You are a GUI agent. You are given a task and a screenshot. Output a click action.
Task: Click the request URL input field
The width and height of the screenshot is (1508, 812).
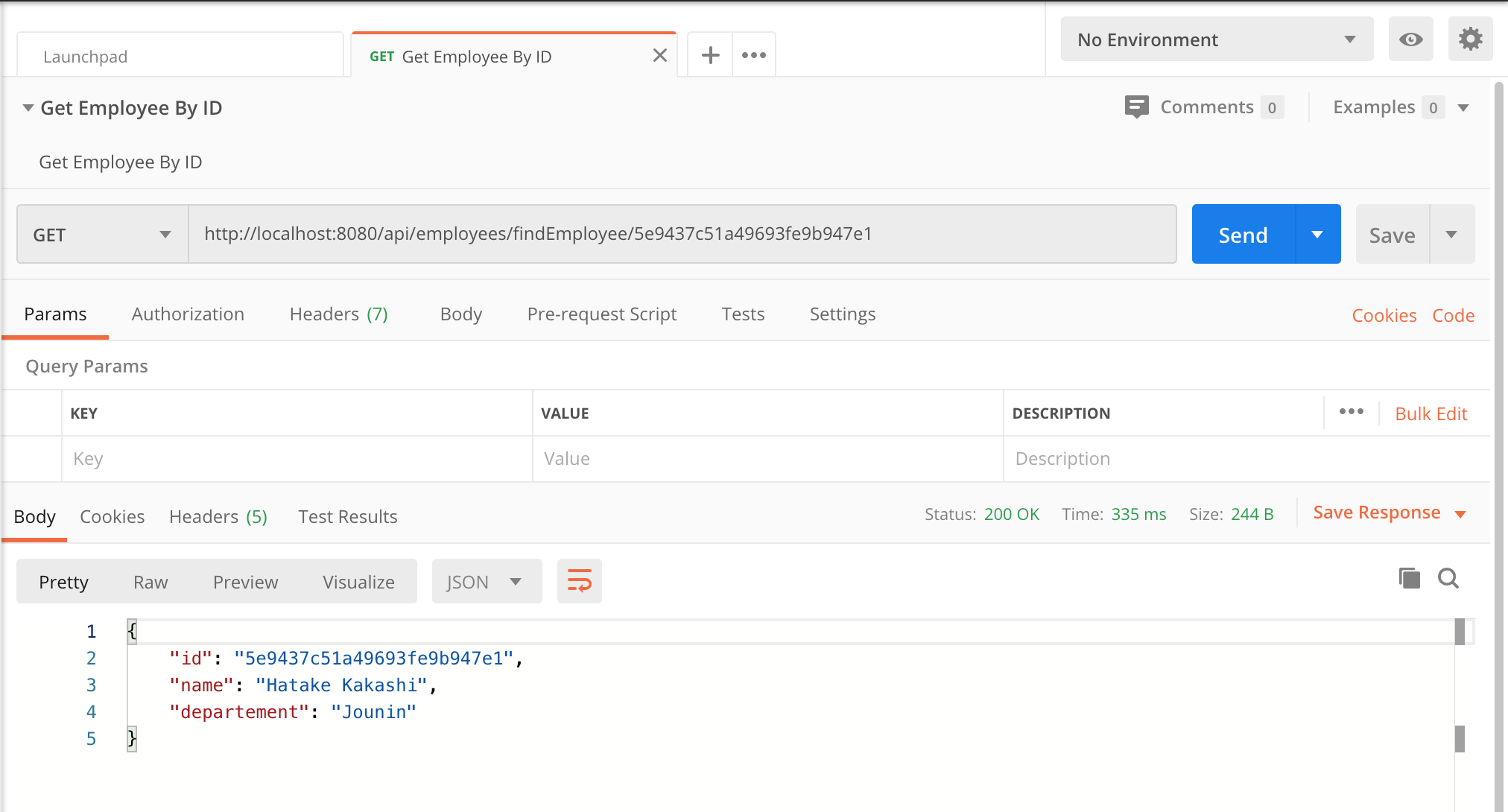tap(682, 234)
